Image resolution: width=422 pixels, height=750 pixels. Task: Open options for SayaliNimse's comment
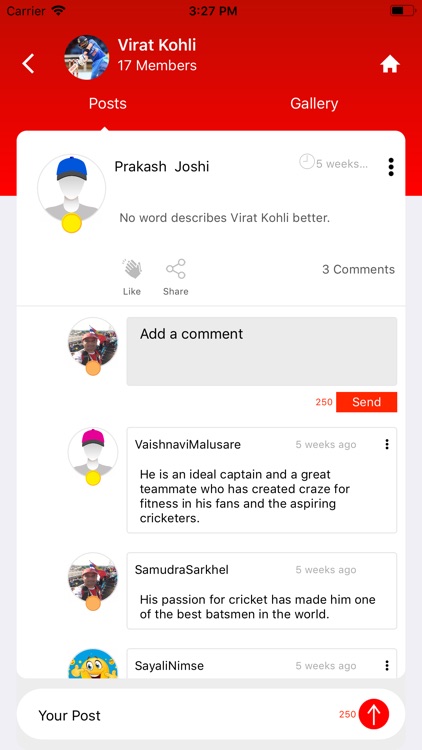pyautogui.click(x=387, y=665)
